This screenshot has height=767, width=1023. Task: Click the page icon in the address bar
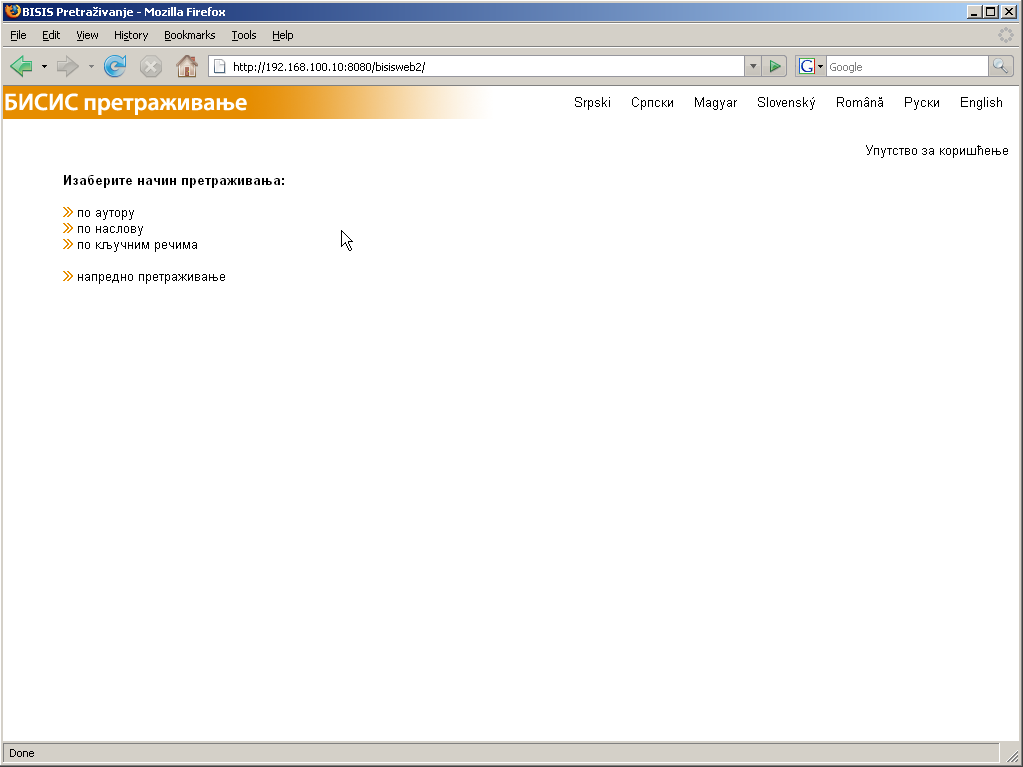(x=220, y=67)
